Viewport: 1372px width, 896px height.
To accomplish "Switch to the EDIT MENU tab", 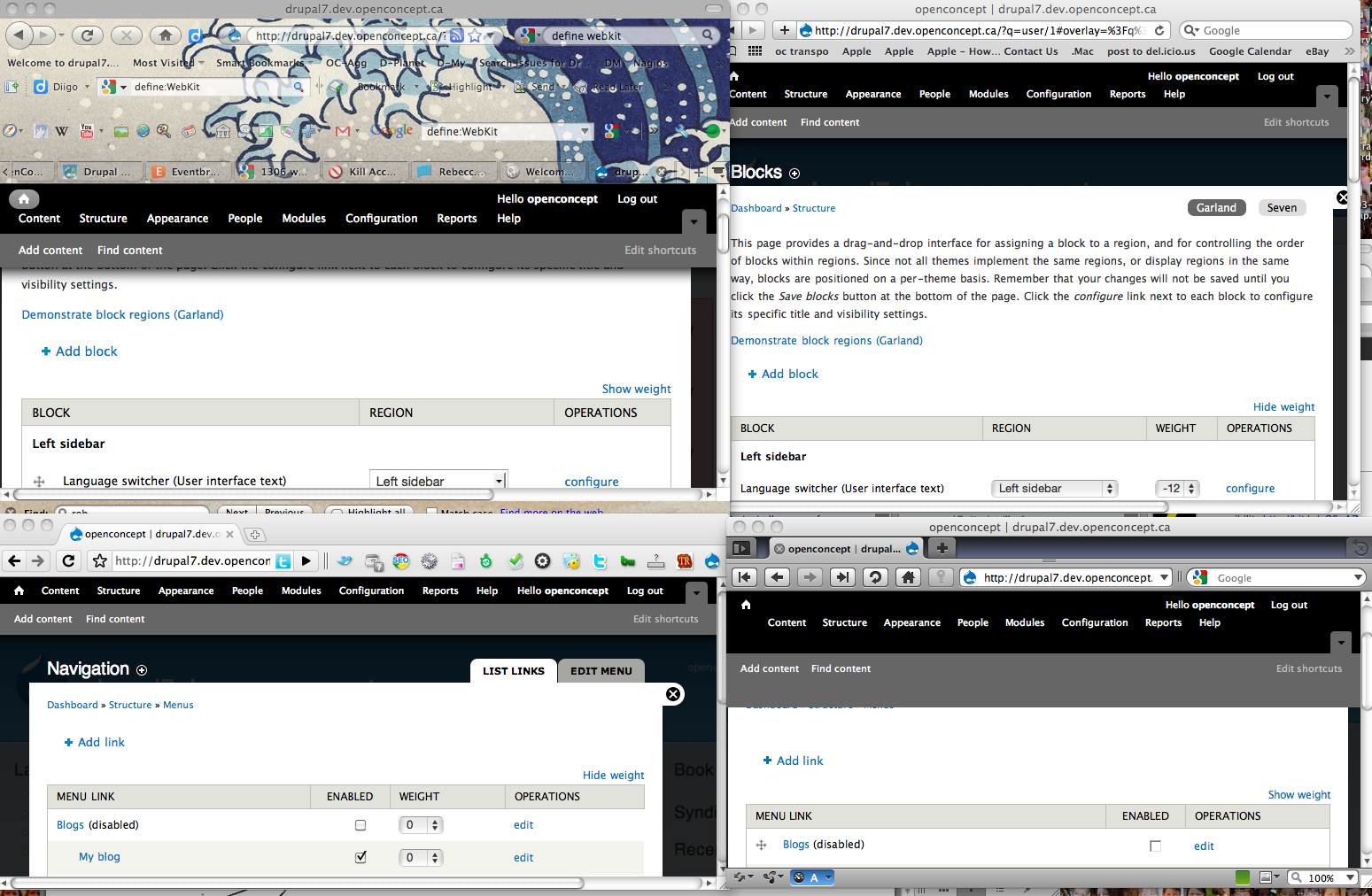I will pos(601,670).
